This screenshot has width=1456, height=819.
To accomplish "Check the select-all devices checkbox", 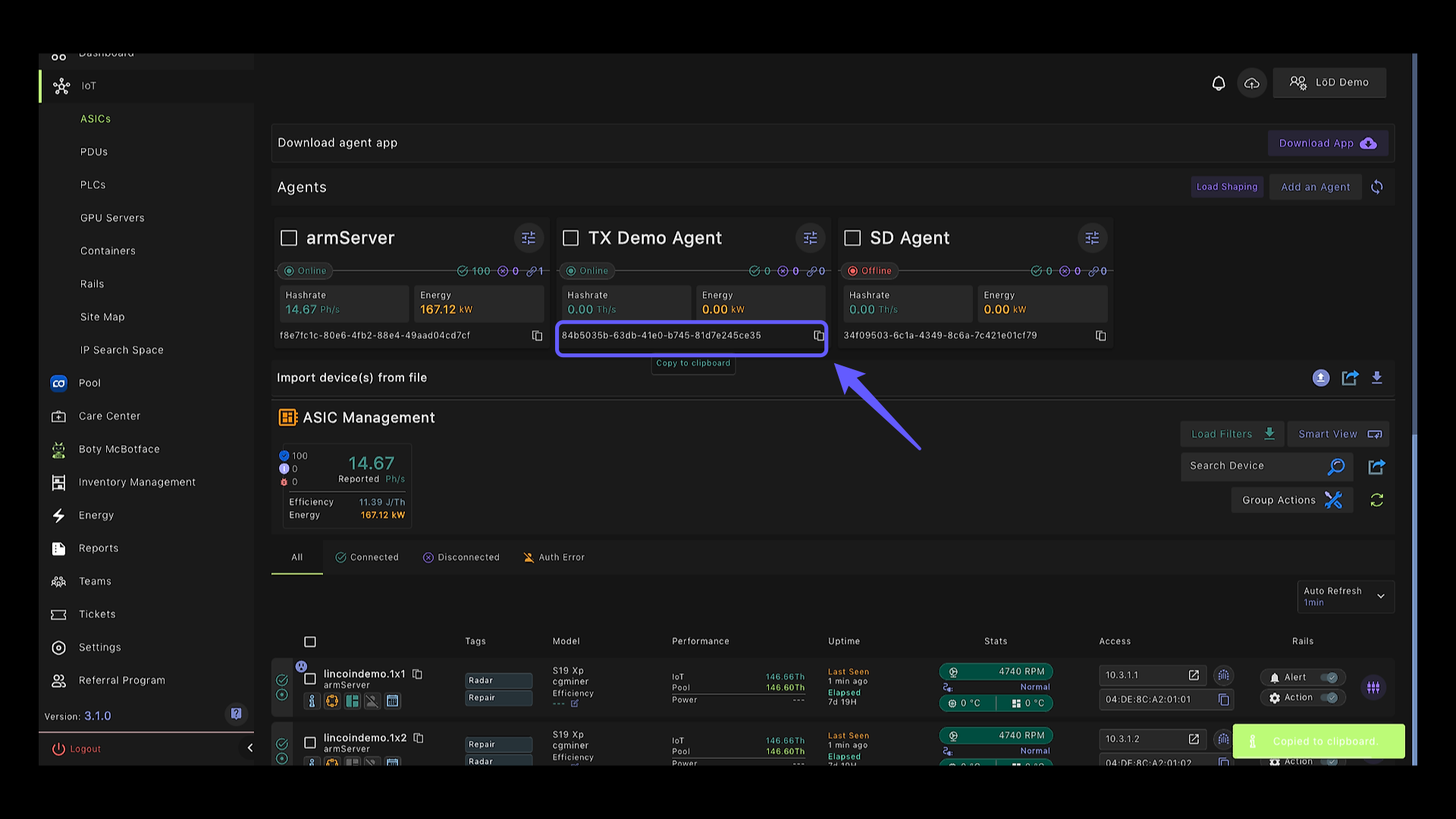I will 310,642.
